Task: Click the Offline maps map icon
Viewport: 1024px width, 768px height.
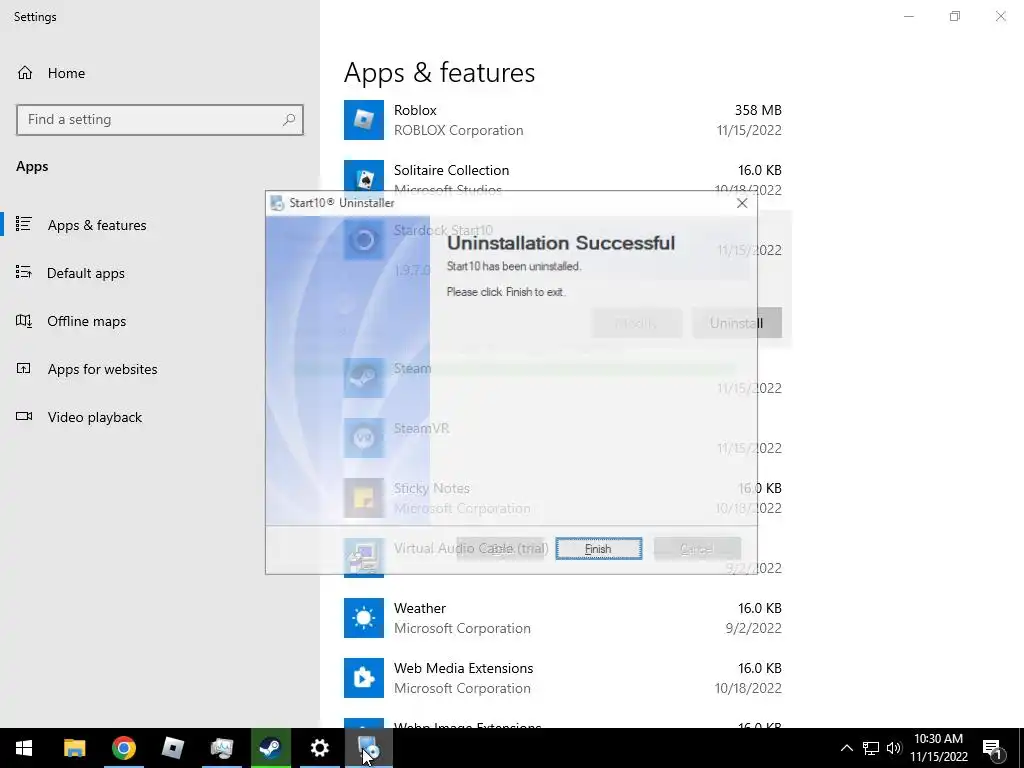Action: point(24,321)
